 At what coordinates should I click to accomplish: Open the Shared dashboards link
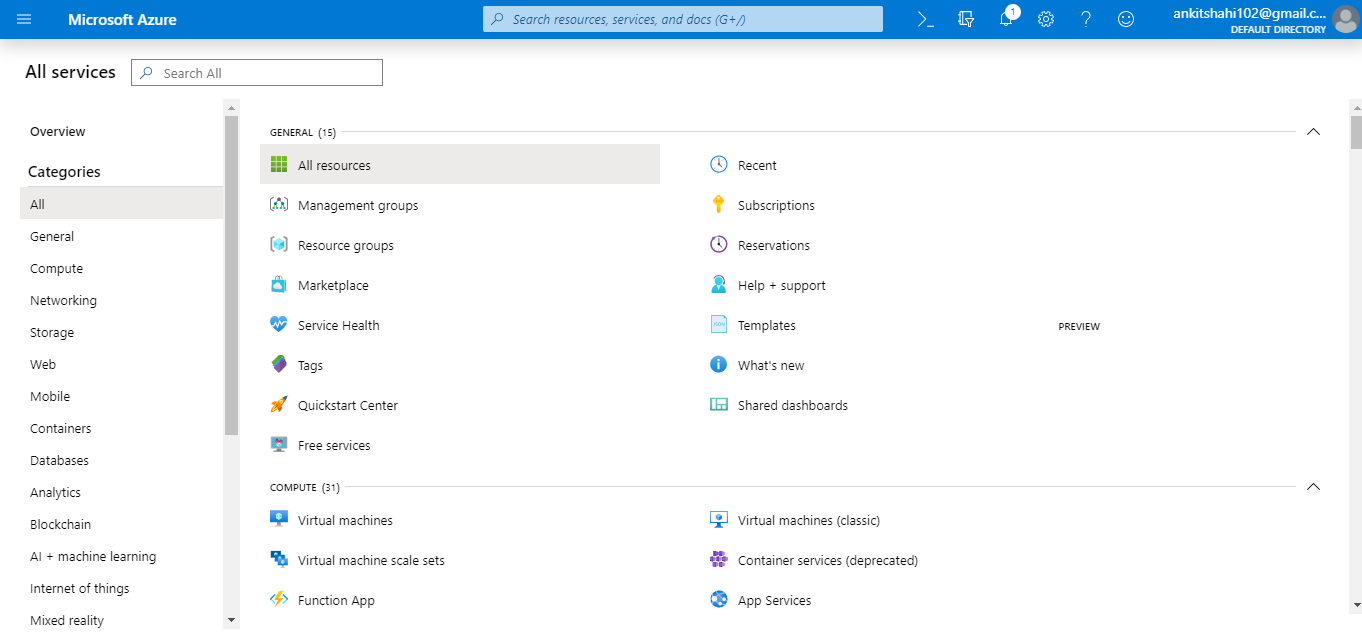[793, 405]
